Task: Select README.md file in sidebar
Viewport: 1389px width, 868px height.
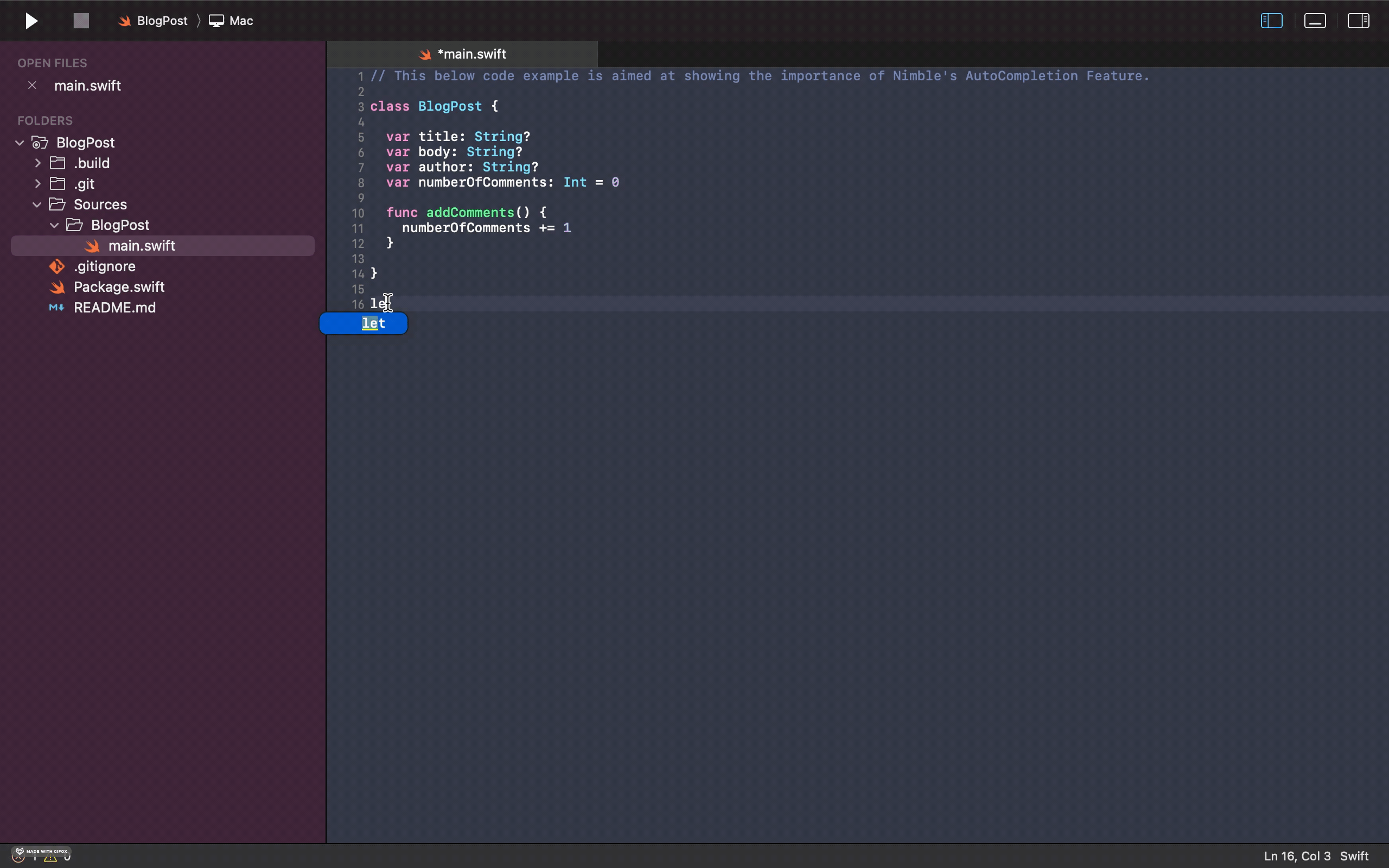Action: pos(115,307)
